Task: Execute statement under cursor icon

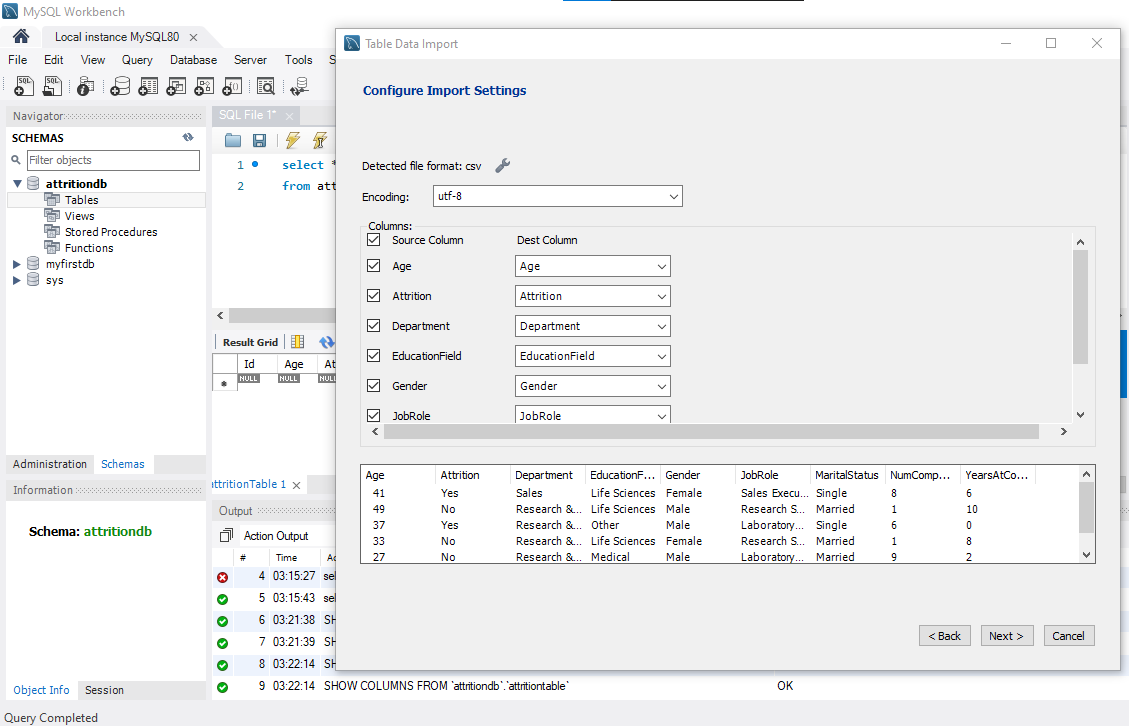Action: [320, 140]
